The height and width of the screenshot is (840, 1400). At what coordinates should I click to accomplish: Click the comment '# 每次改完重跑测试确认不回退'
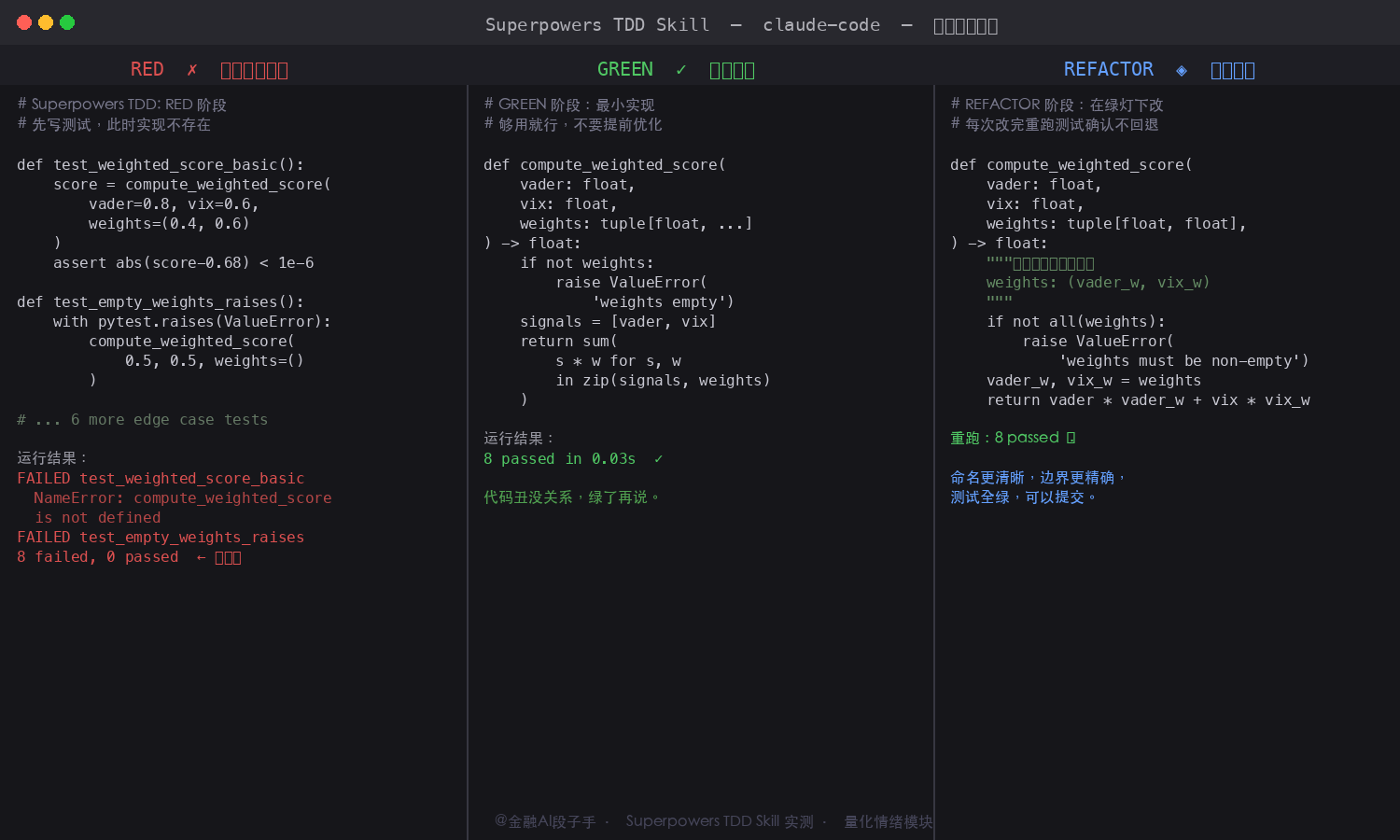coord(1055,124)
